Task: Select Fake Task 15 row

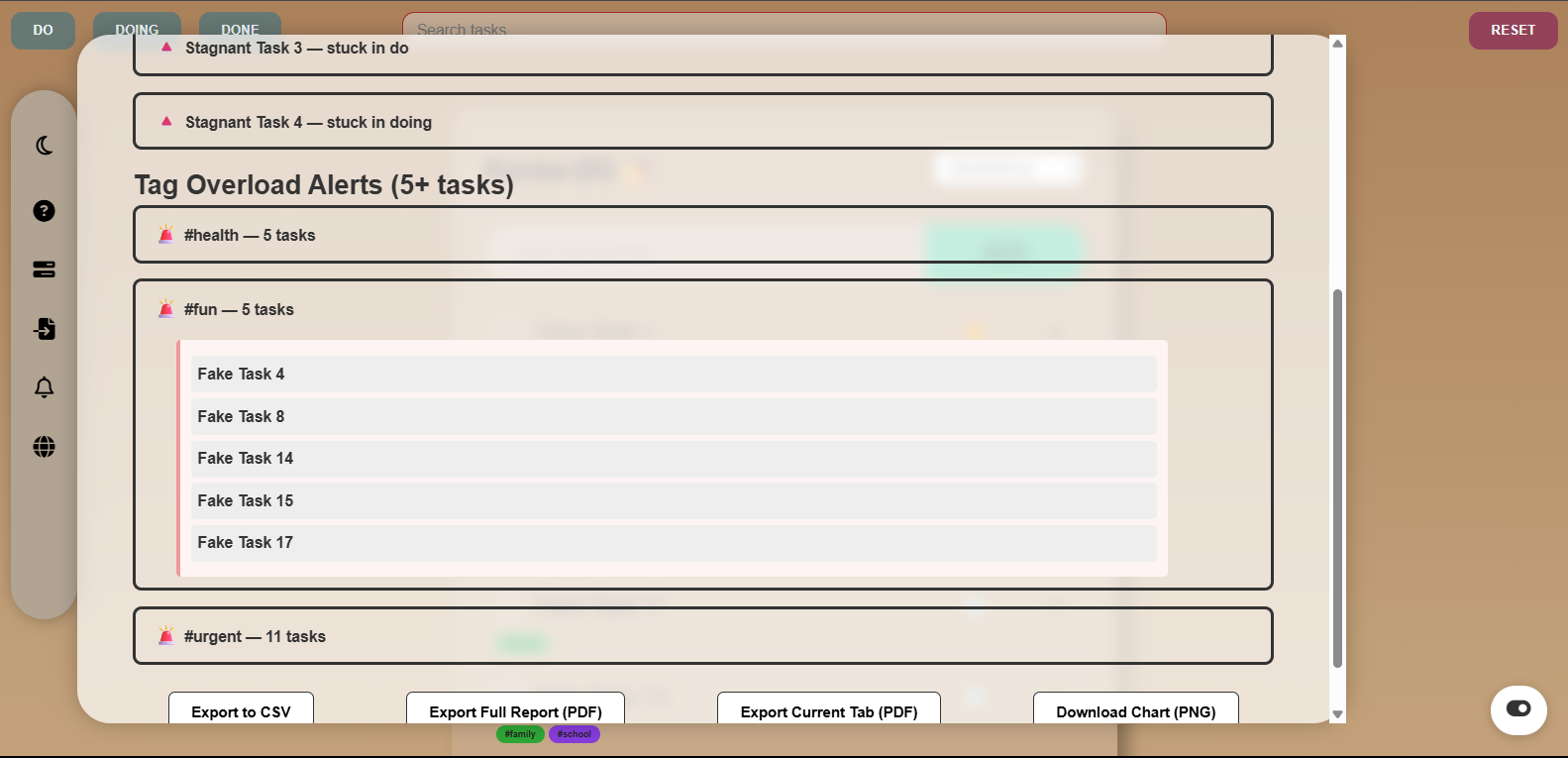Action: point(674,500)
